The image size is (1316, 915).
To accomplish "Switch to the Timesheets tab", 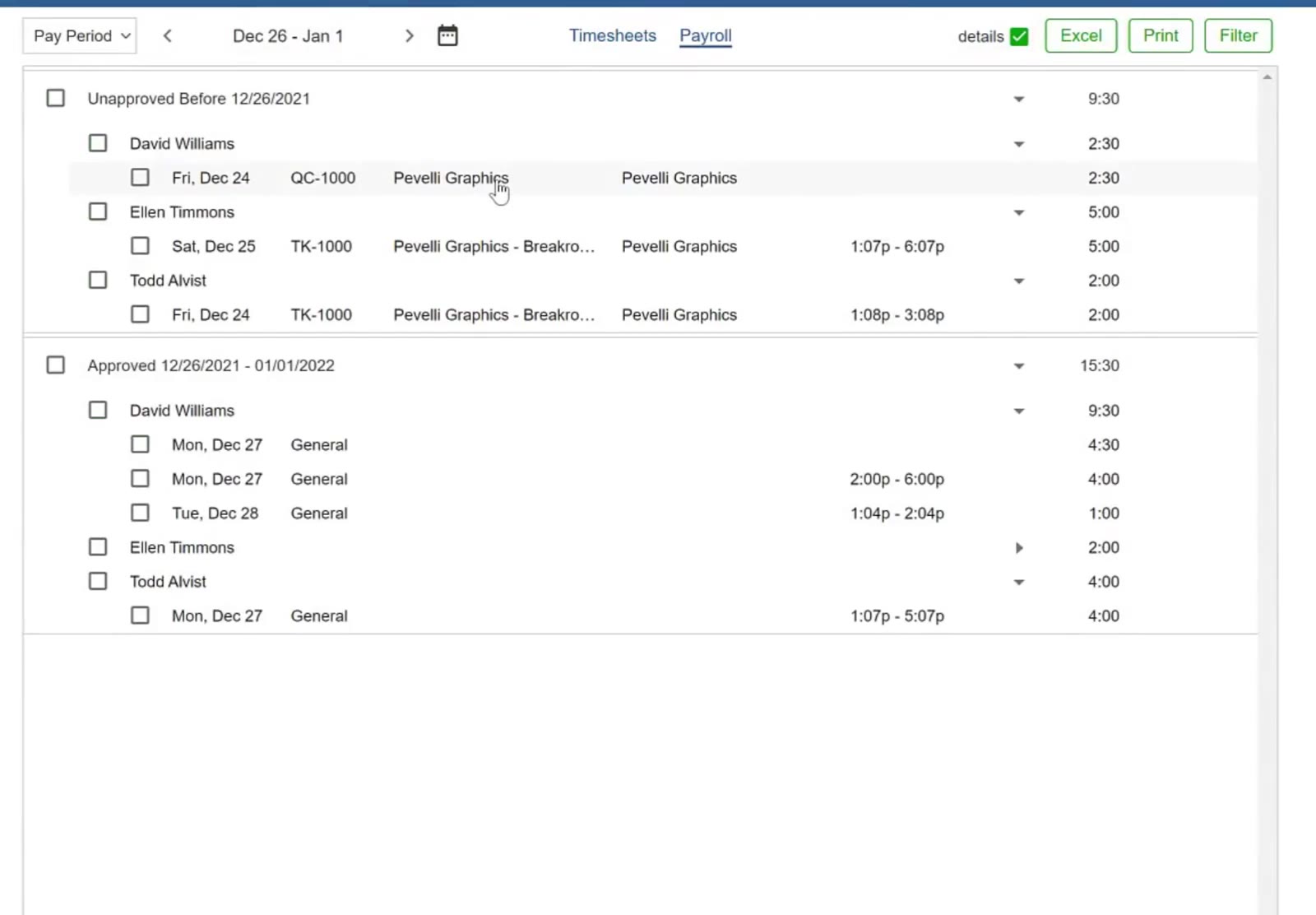I will pyautogui.click(x=613, y=35).
